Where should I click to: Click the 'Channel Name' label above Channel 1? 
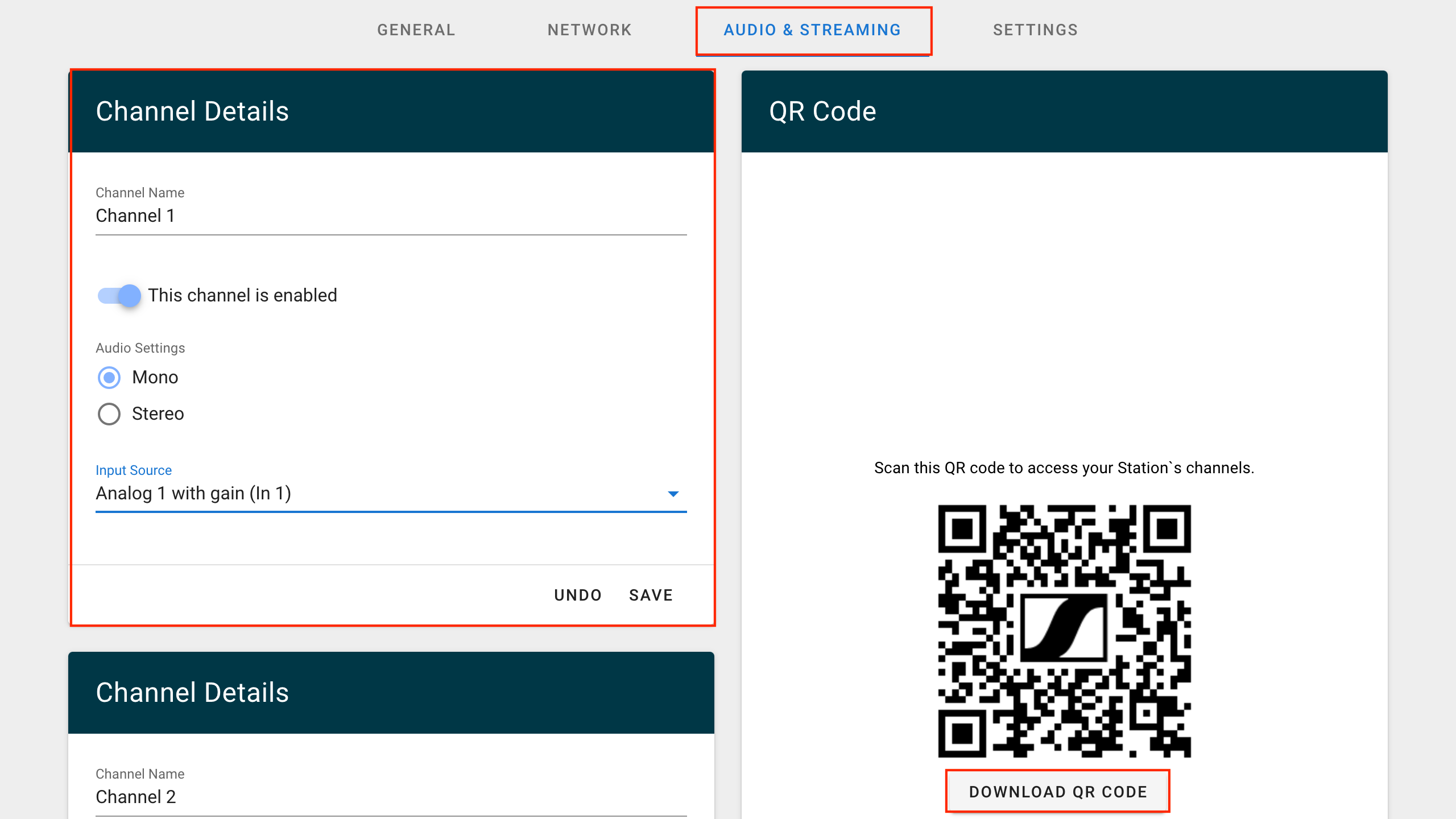pyautogui.click(x=140, y=193)
